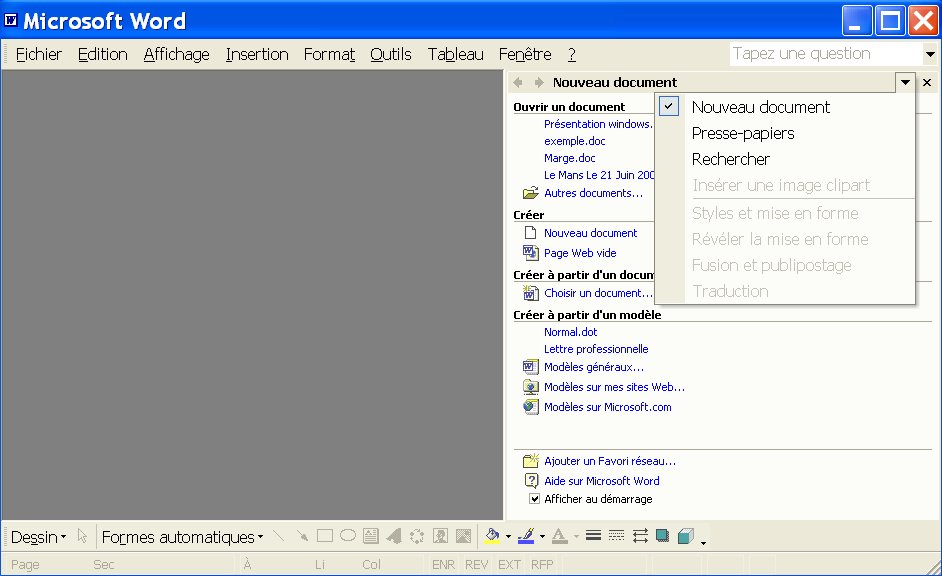Select the Objects pointer tool in drawing toolbar
The height and width of the screenshot is (576, 942).
tap(82, 536)
